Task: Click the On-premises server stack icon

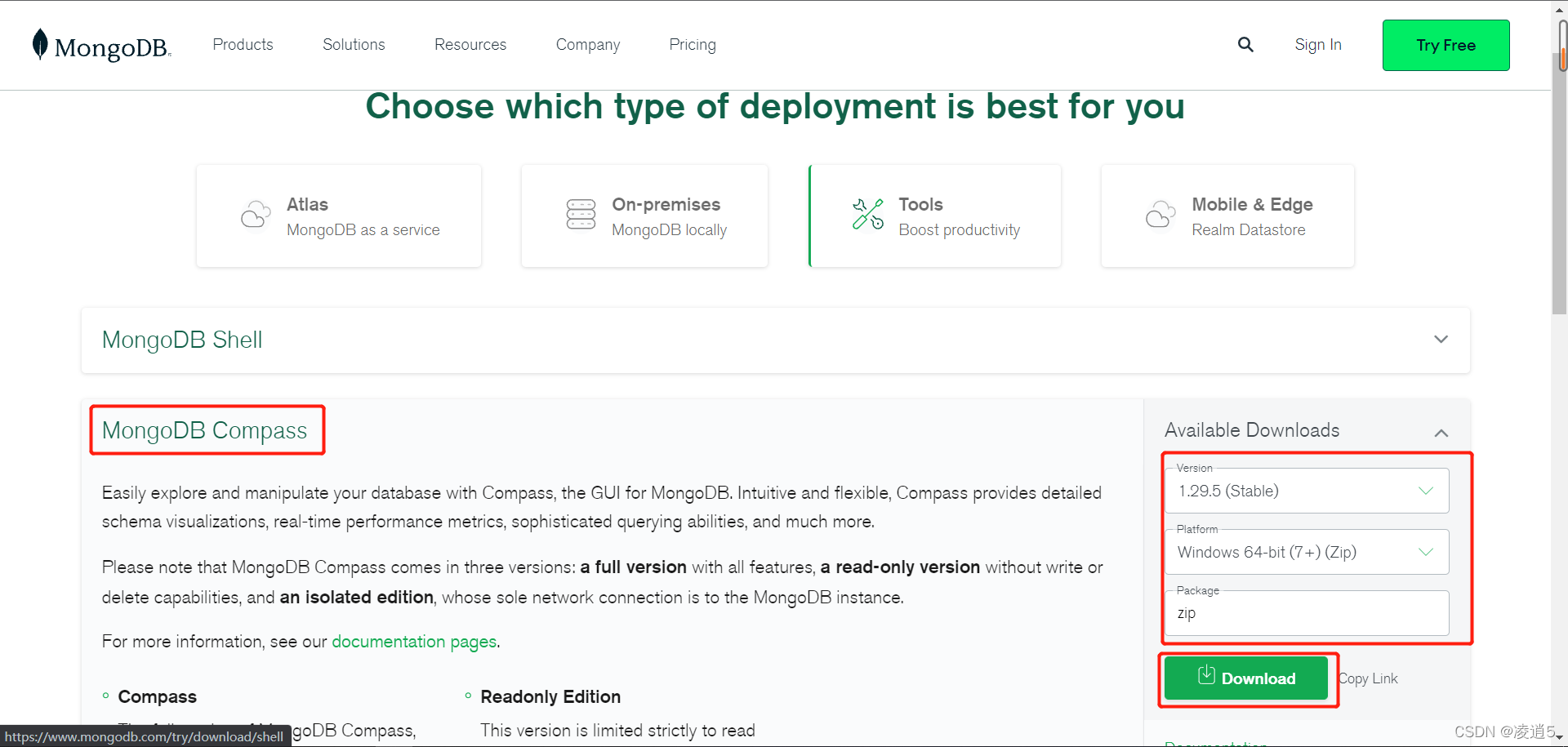Action: [581, 215]
